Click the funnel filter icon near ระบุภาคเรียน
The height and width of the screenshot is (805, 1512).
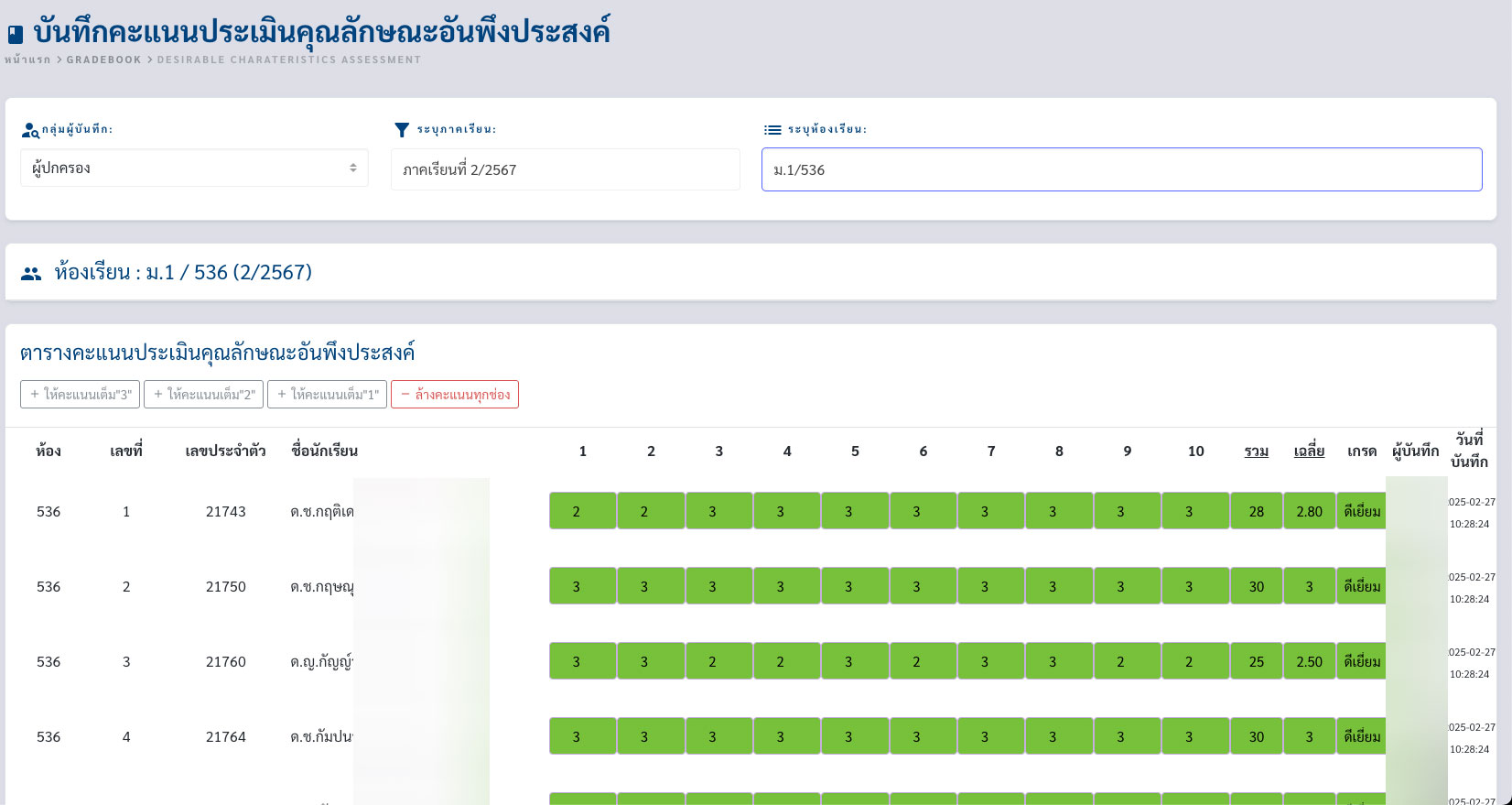coord(402,130)
